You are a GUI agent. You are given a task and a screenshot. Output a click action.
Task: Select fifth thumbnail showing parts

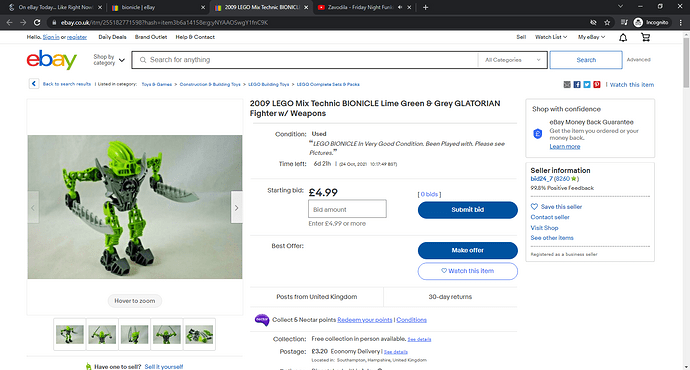coord(199,334)
